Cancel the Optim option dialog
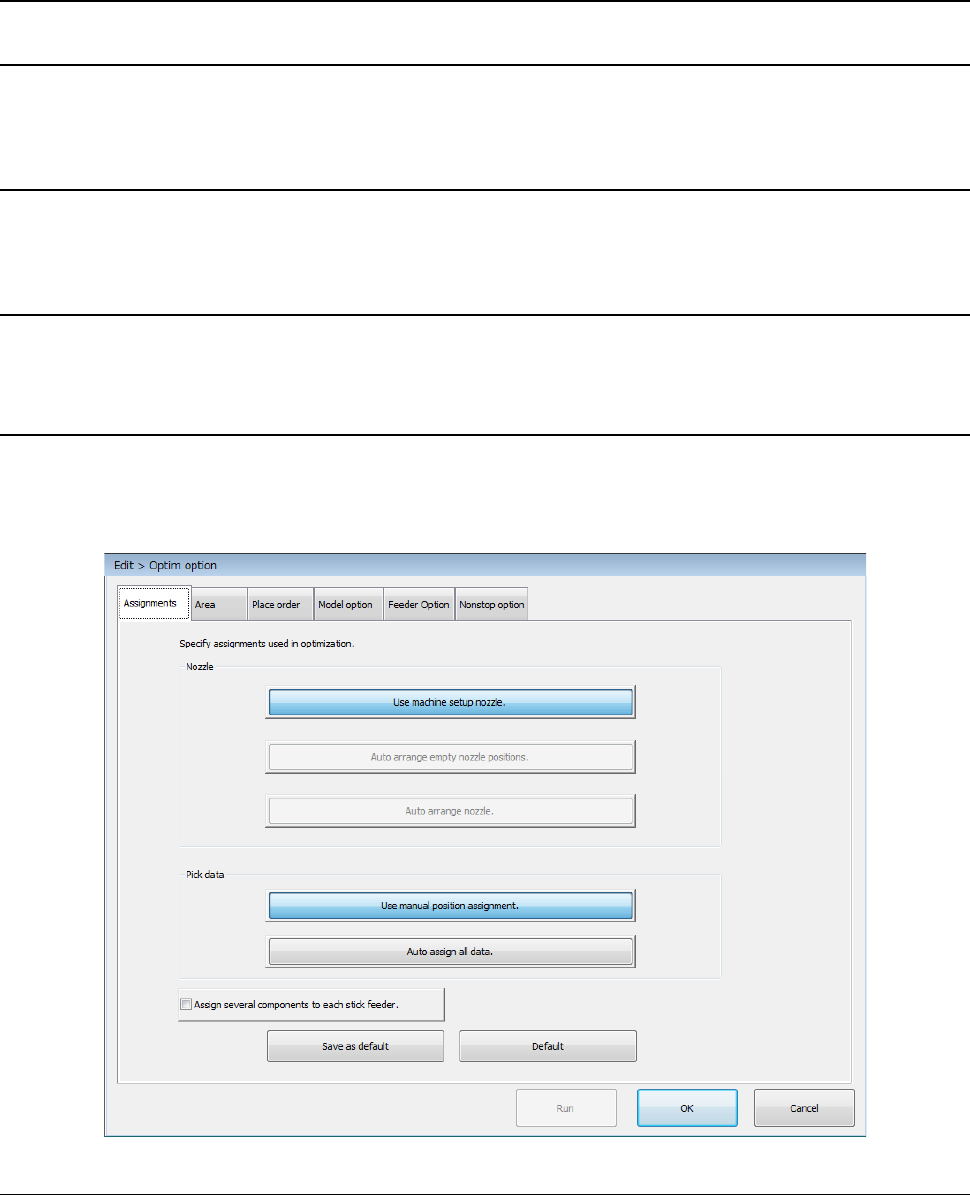Image resolution: width=970 pixels, height=1195 pixels. 805,1108
